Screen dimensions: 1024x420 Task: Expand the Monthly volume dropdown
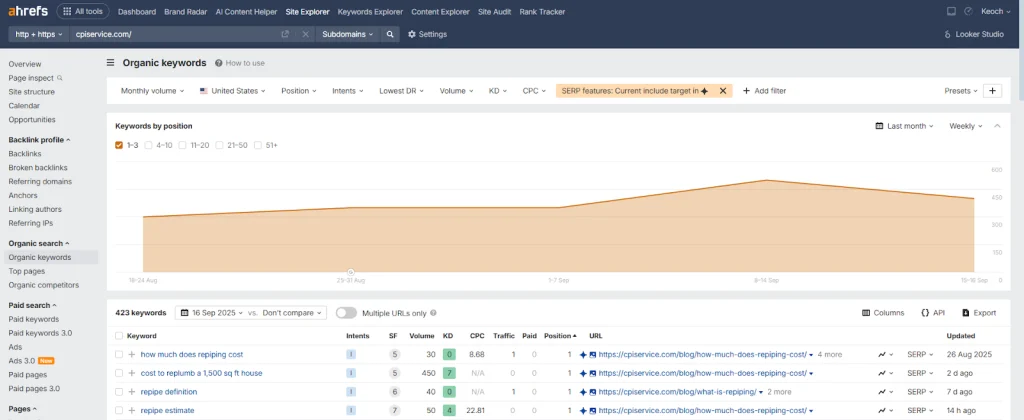click(152, 90)
